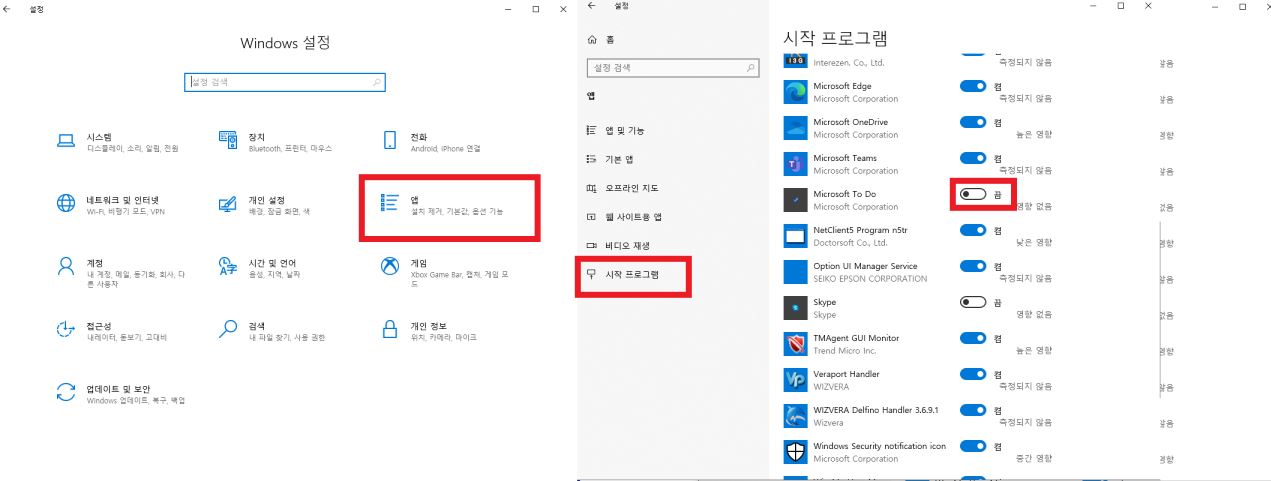This screenshot has width=1271, height=481.
Task: Click 'SEIKO EPSON CORPORATION' publisher text
Action: (870, 279)
